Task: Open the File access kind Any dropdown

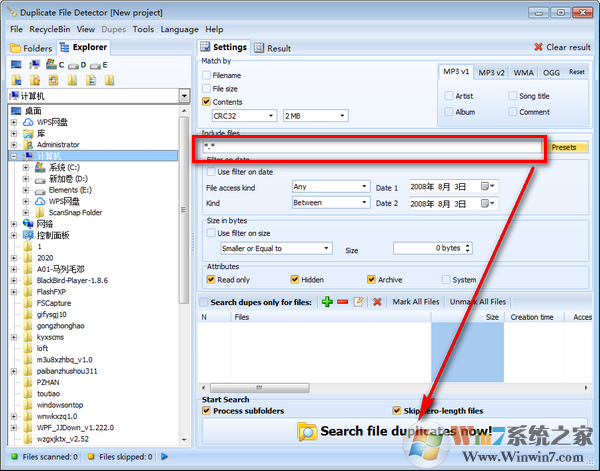Action: 331,186
